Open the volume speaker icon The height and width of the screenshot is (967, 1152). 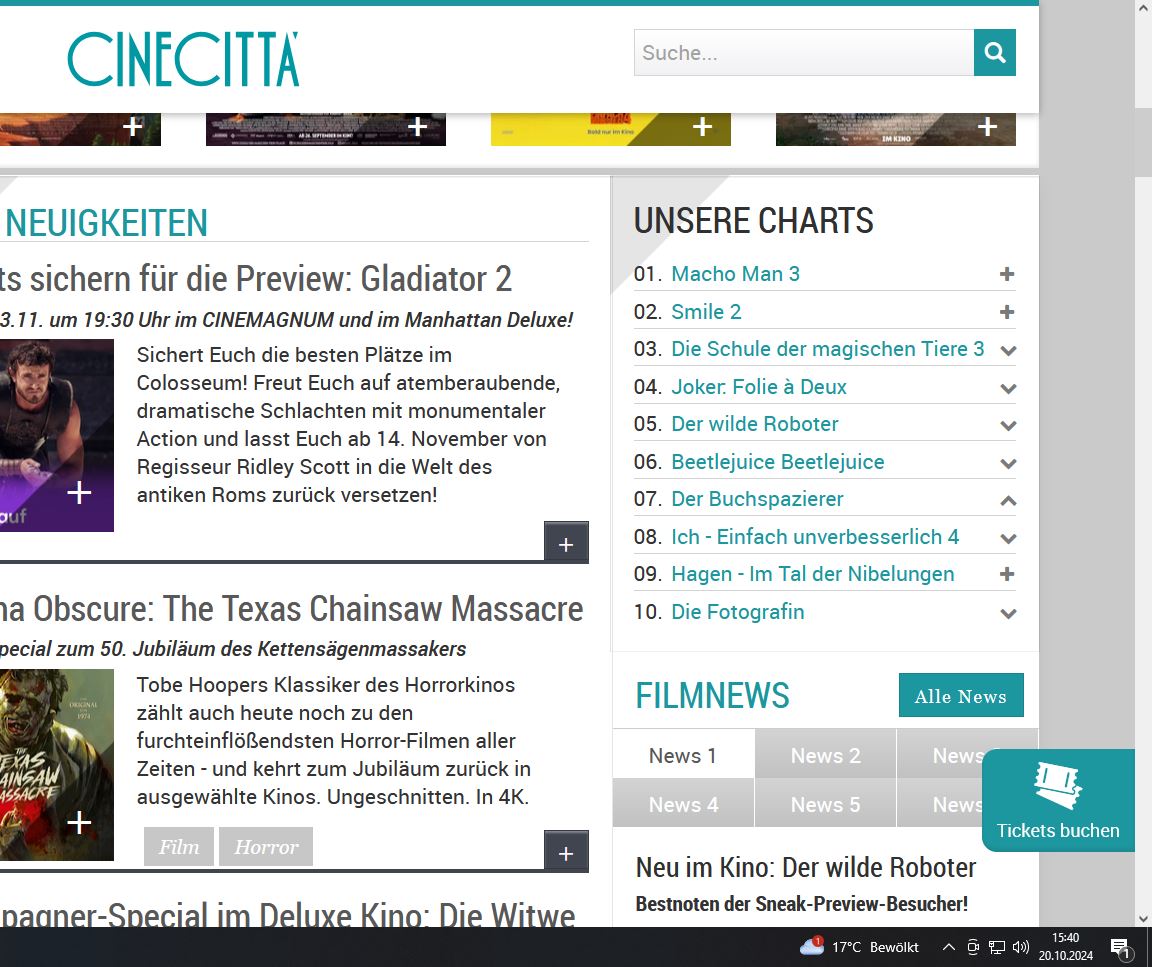click(x=1020, y=946)
